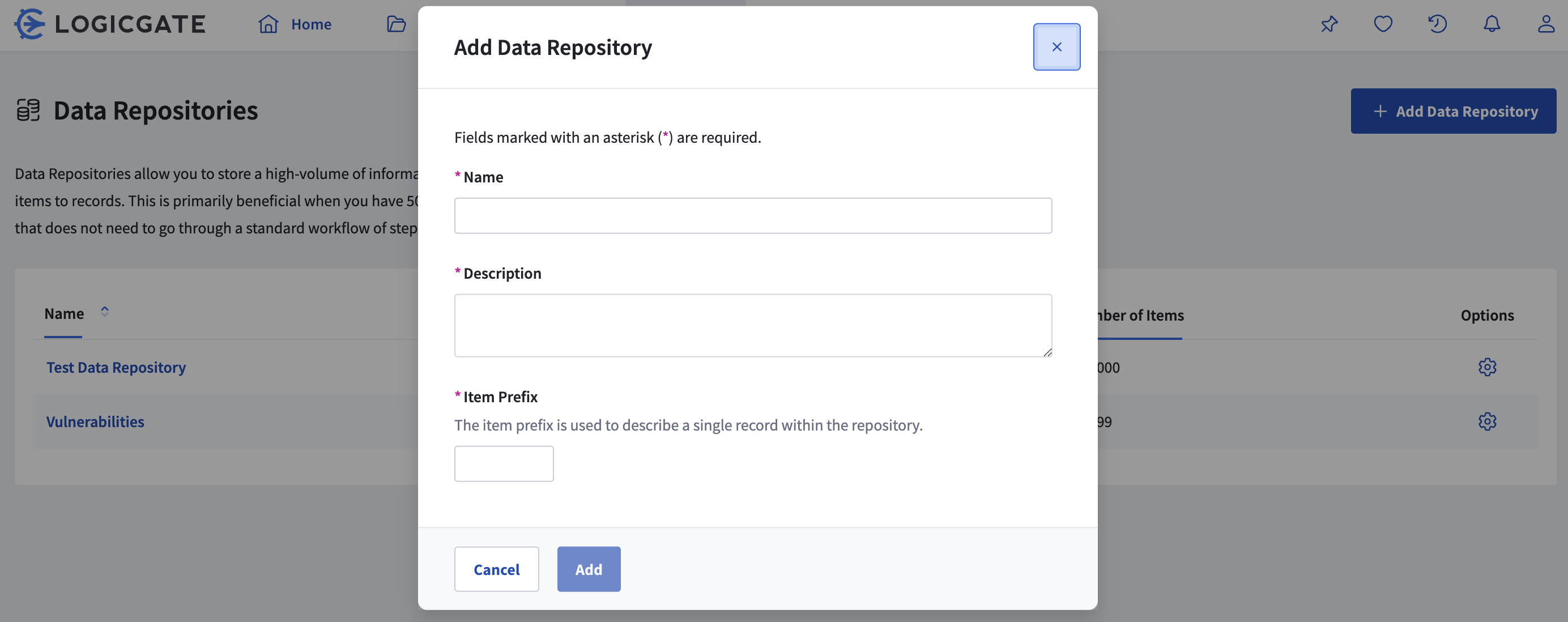This screenshot has height=622, width=1568.
Task: Close the Add Data Repository modal
Action: (1056, 46)
